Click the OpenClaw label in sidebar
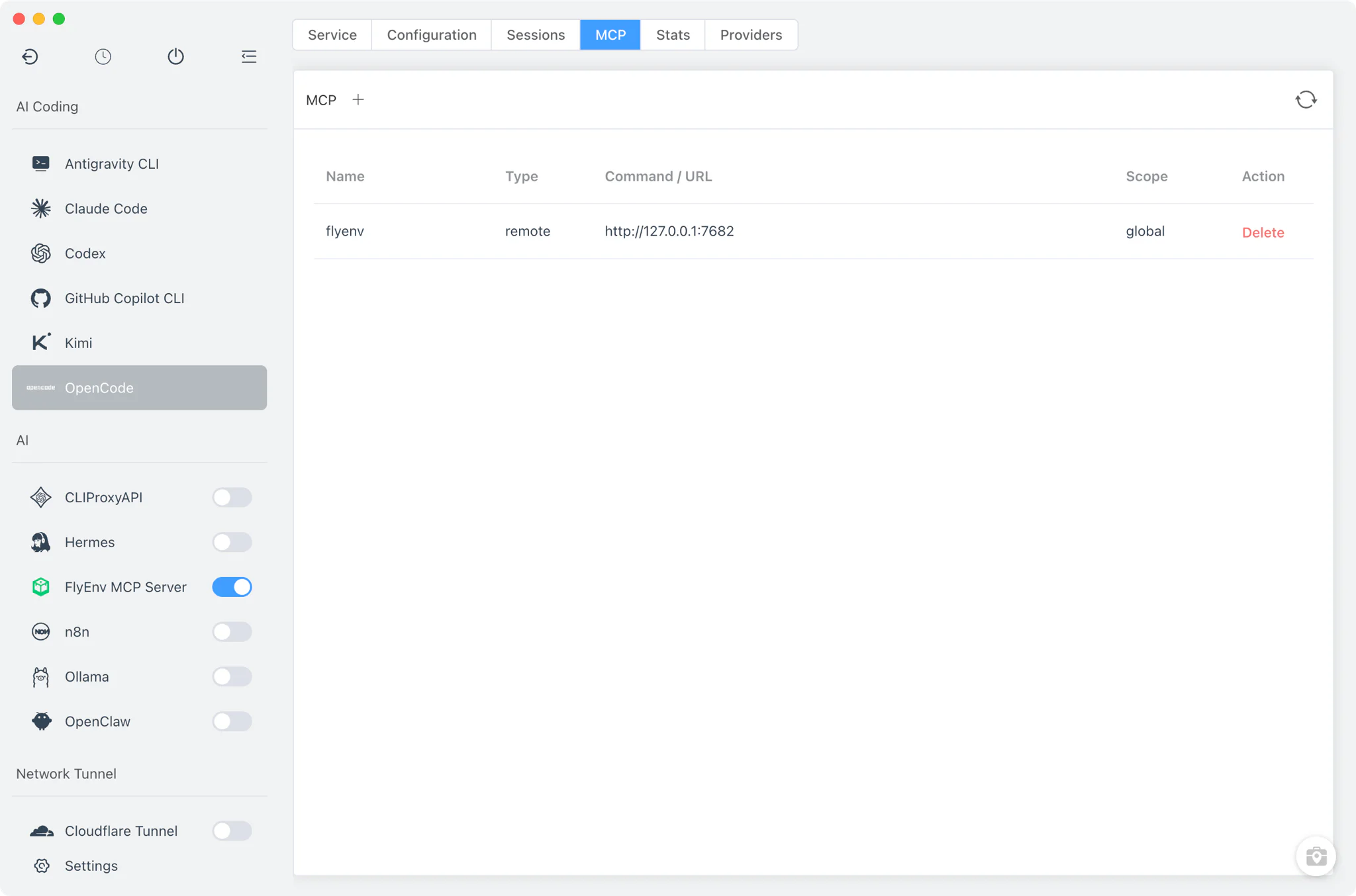This screenshot has width=1356, height=896. coord(97,721)
